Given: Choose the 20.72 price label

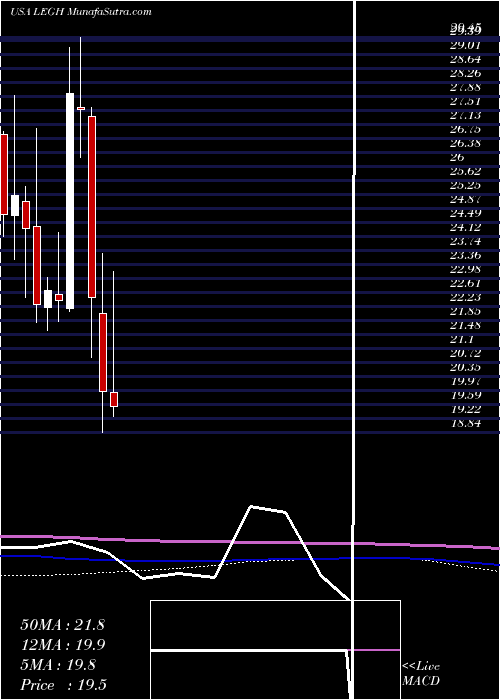Looking at the screenshot, I should click(x=465, y=353).
